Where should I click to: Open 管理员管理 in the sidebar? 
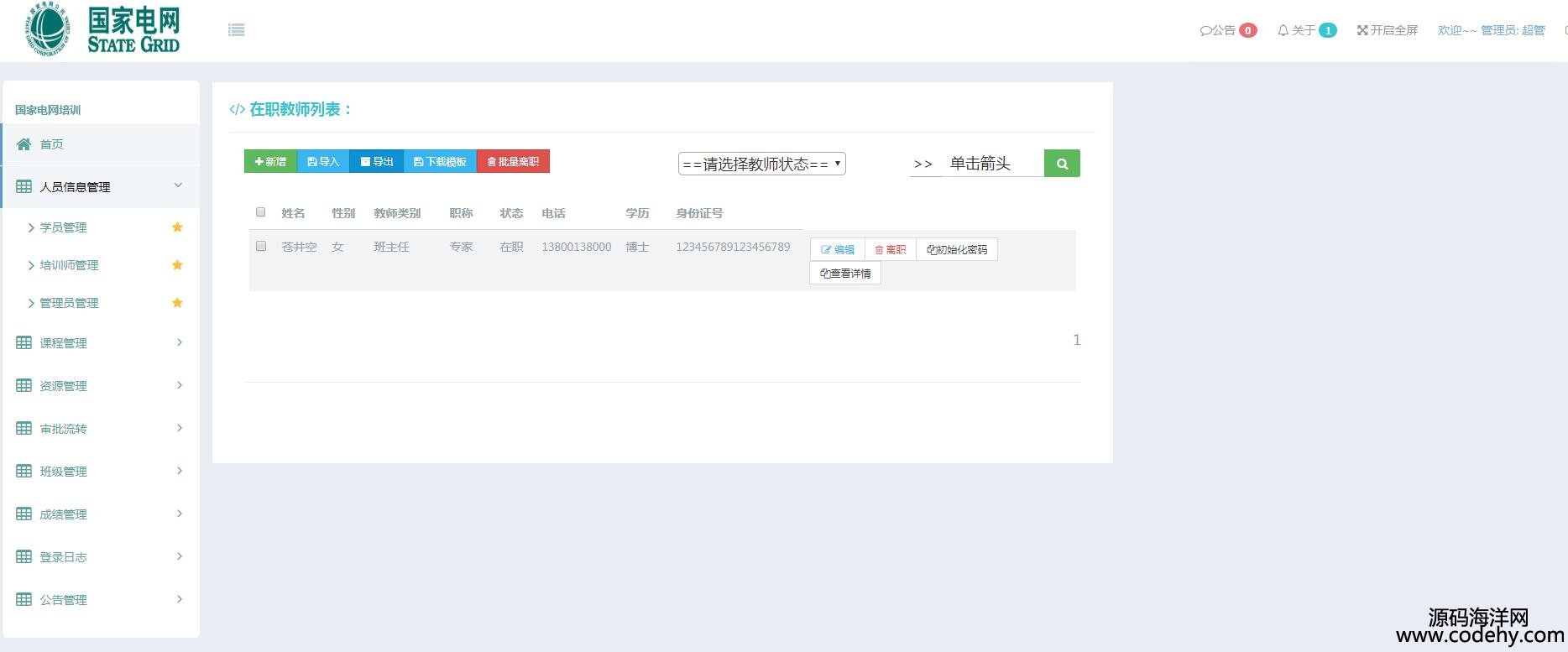(69, 303)
